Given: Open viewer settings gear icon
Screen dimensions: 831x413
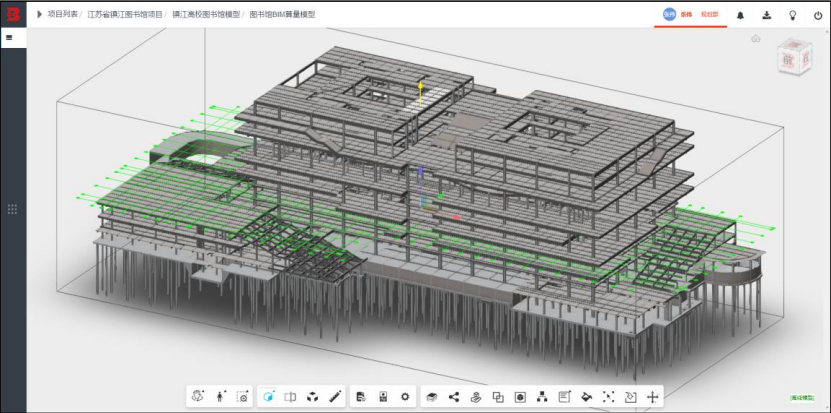Looking at the screenshot, I should click(405, 397).
